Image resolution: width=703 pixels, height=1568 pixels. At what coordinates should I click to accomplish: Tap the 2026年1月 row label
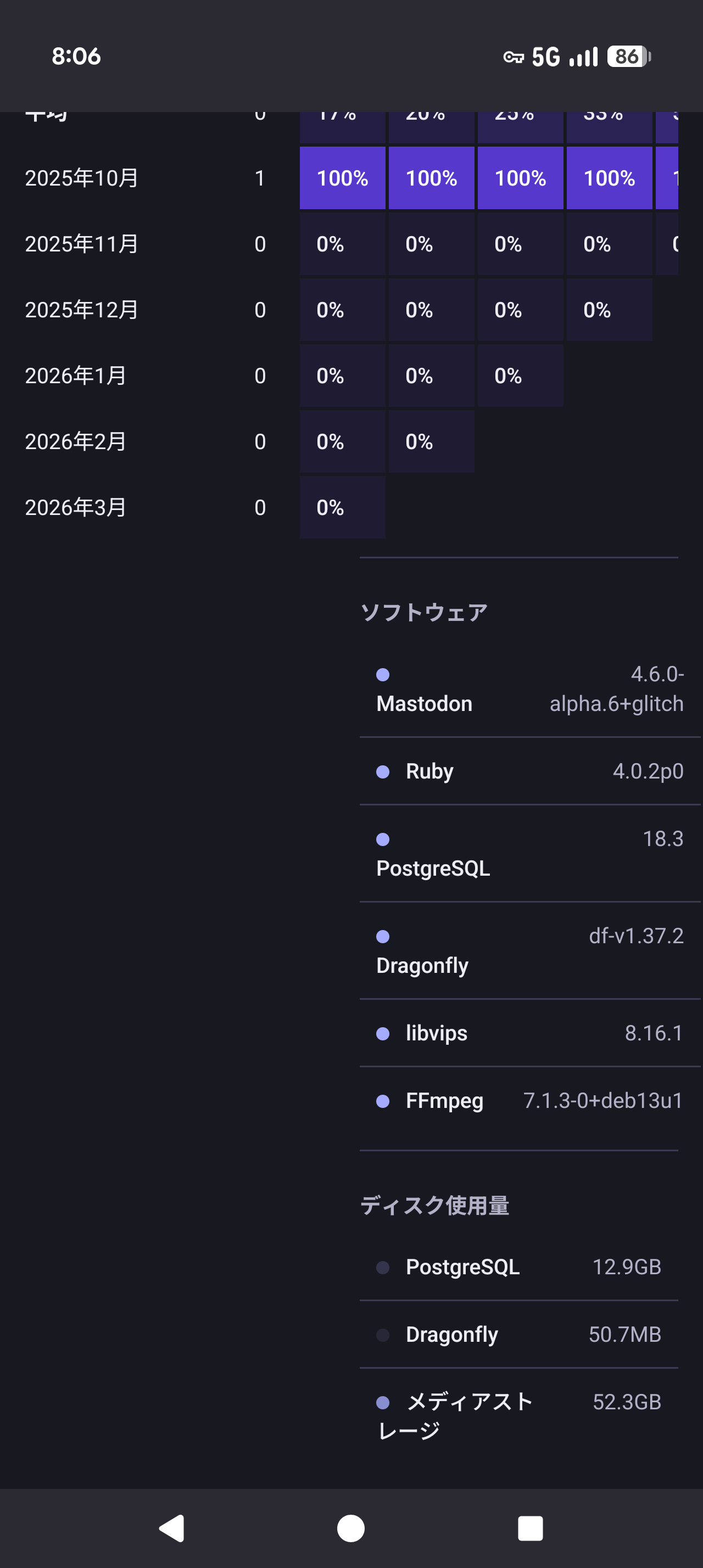point(75,376)
